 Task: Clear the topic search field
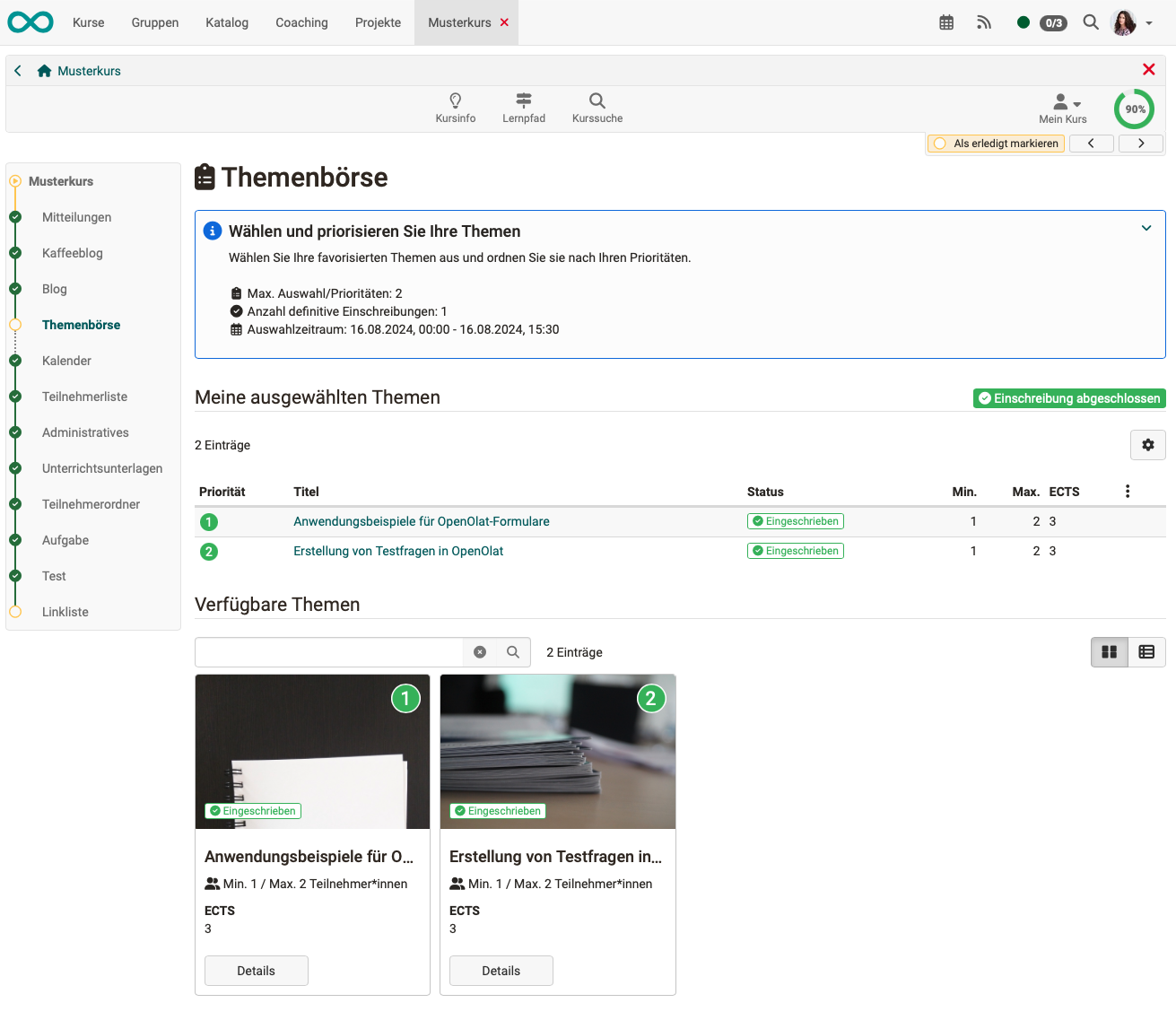pyautogui.click(x=480, y=652)
